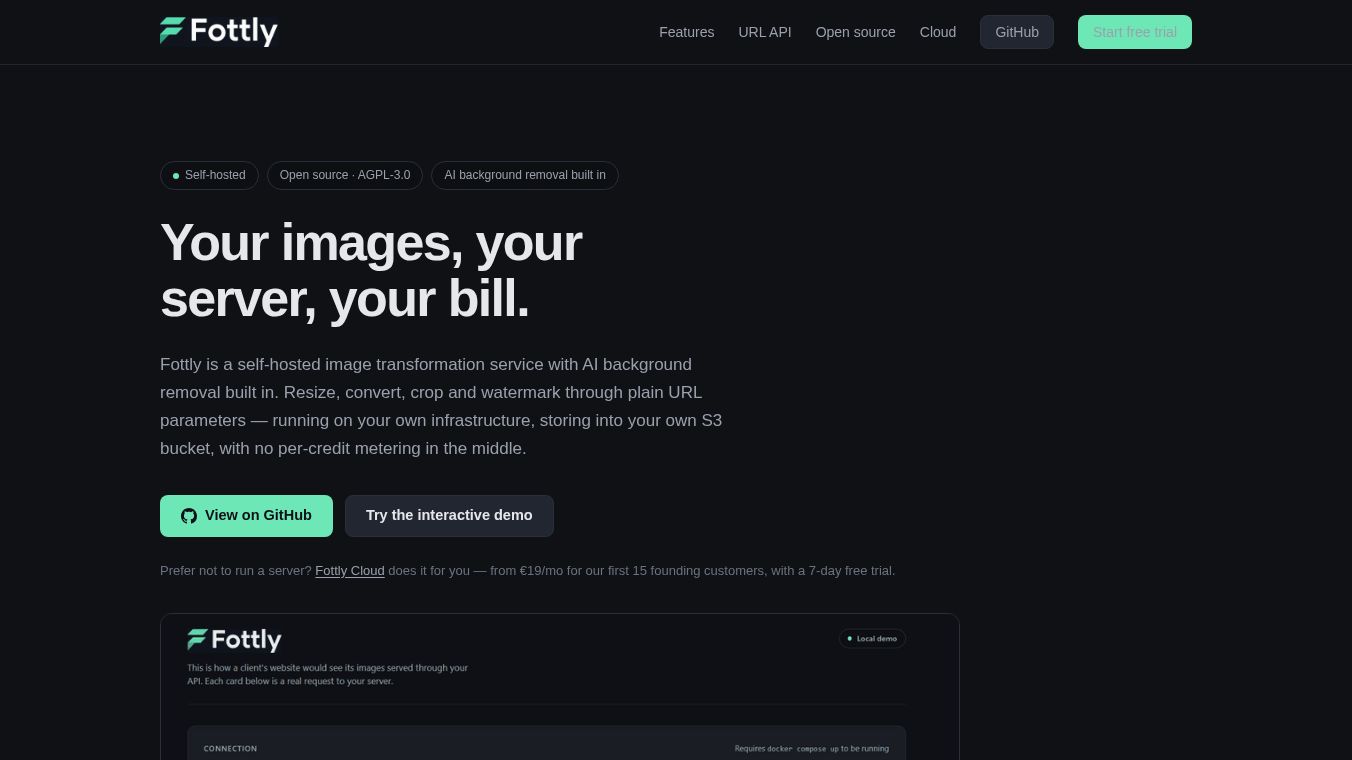The image size is (1352, 760).
Task: Click the "Requires docker compose up" note
Action: coord(812,748)
